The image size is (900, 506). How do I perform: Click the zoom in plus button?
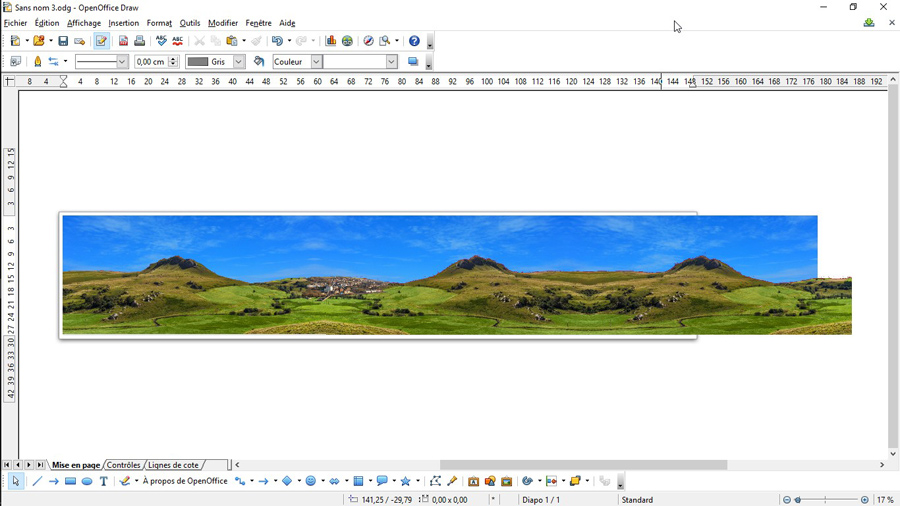865,500
